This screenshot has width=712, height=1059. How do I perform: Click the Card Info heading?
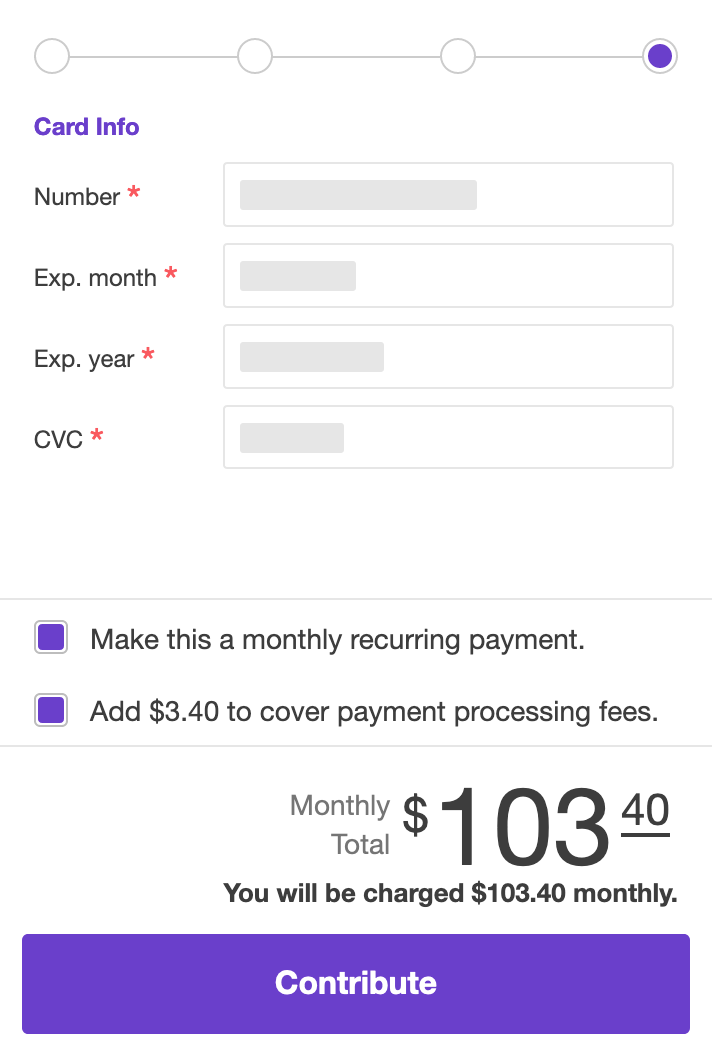[x=86, y=126]
